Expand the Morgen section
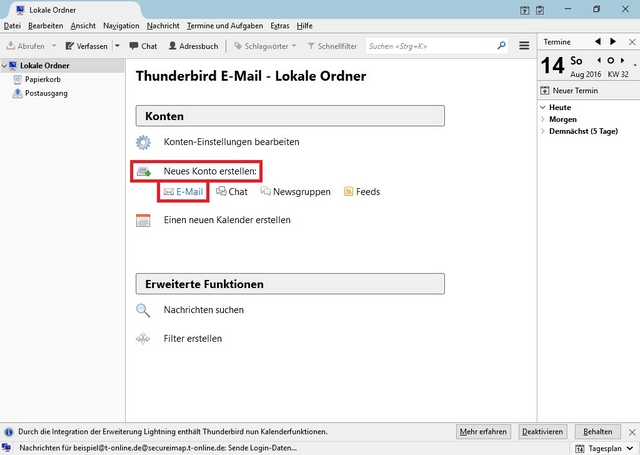640x455 pixels. (x=543, y=119)
